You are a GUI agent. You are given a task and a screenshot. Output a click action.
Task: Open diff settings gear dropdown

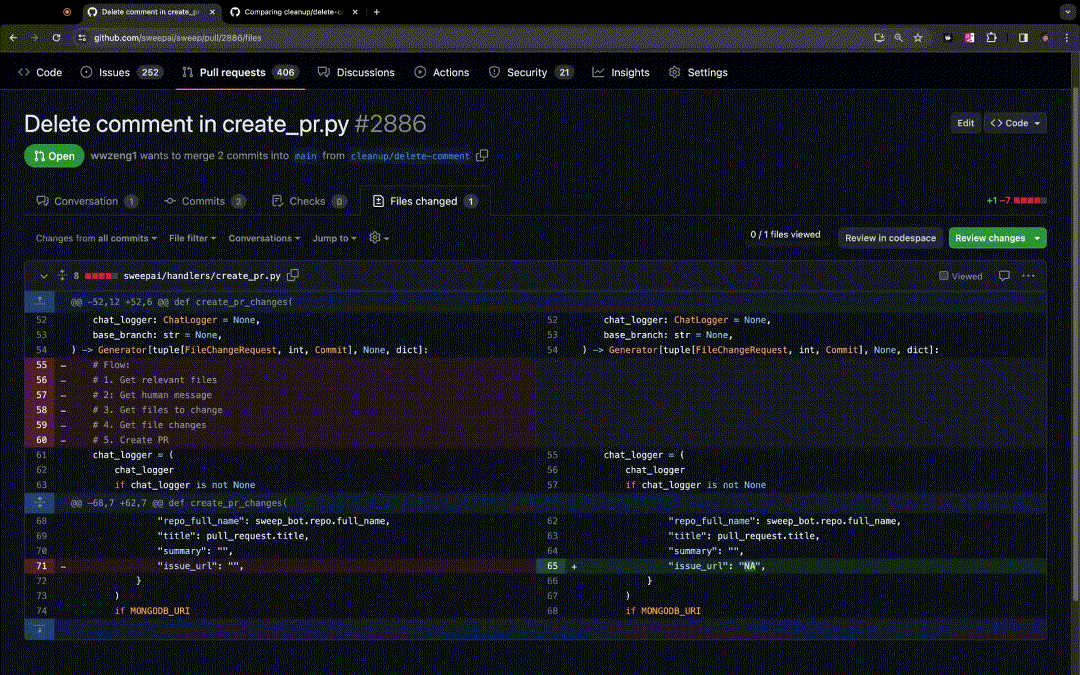[x=380, y=238]
